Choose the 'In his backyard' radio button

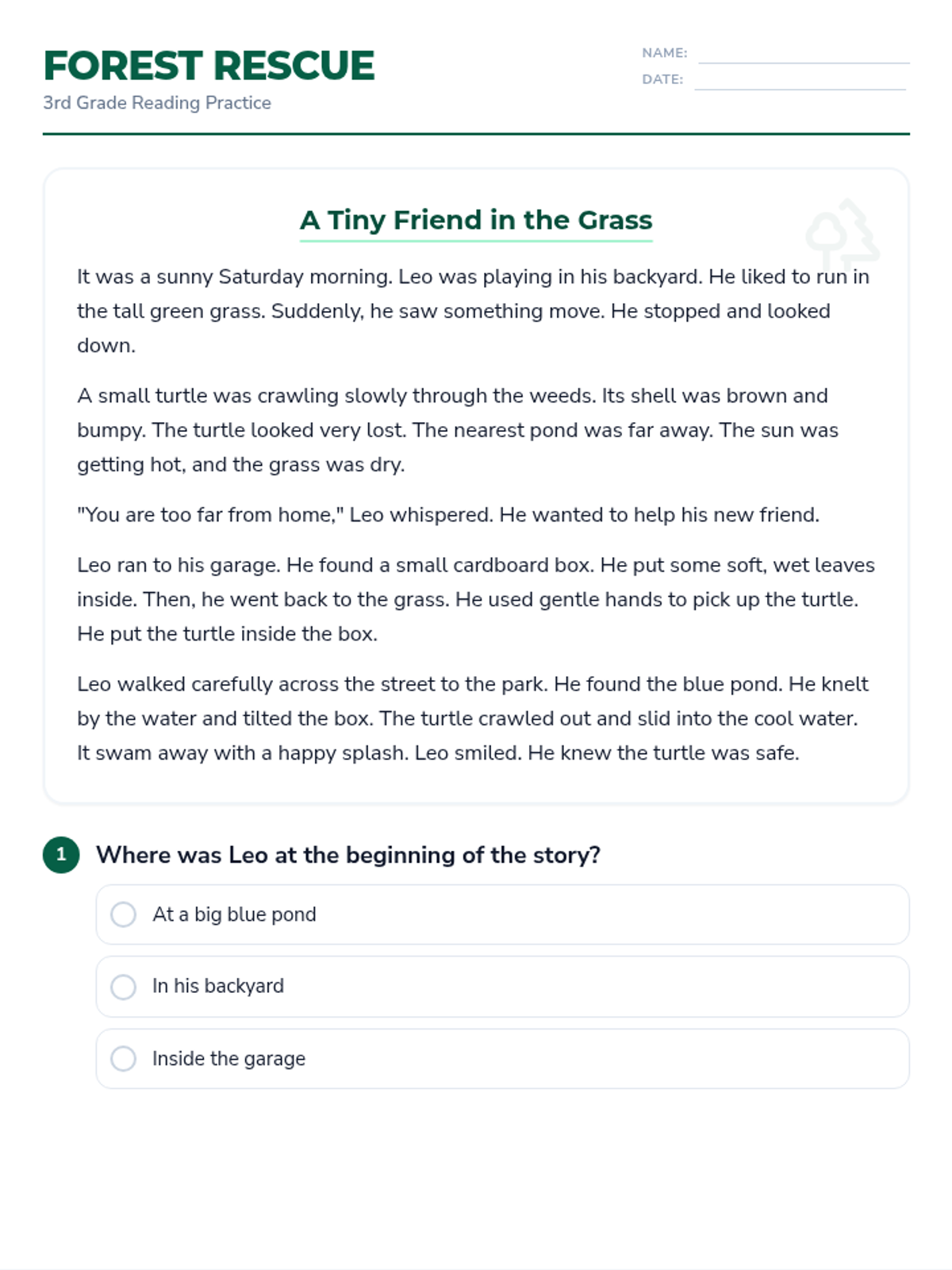coord(123,987)
